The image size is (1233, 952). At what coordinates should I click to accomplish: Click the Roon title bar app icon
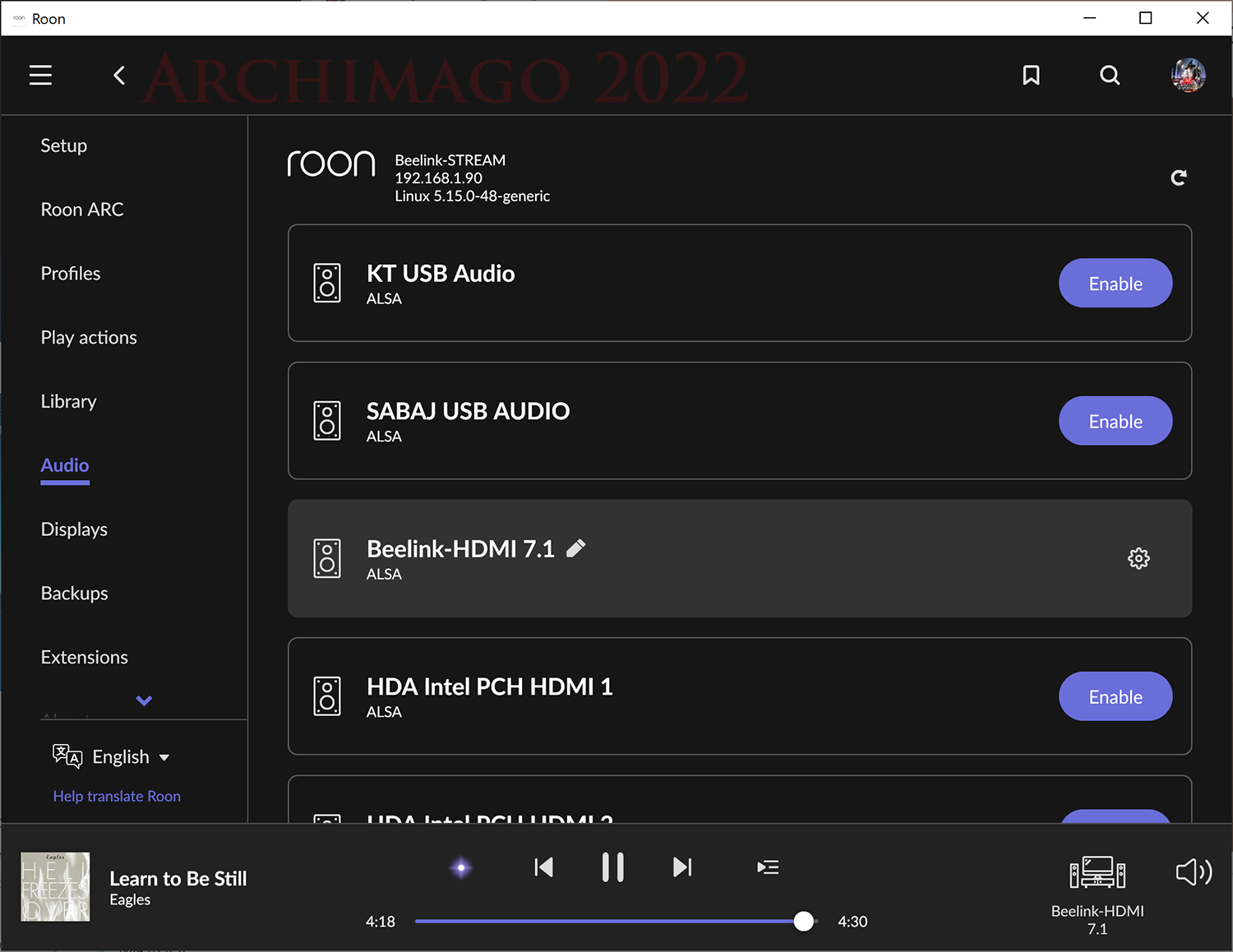[18, 18]
